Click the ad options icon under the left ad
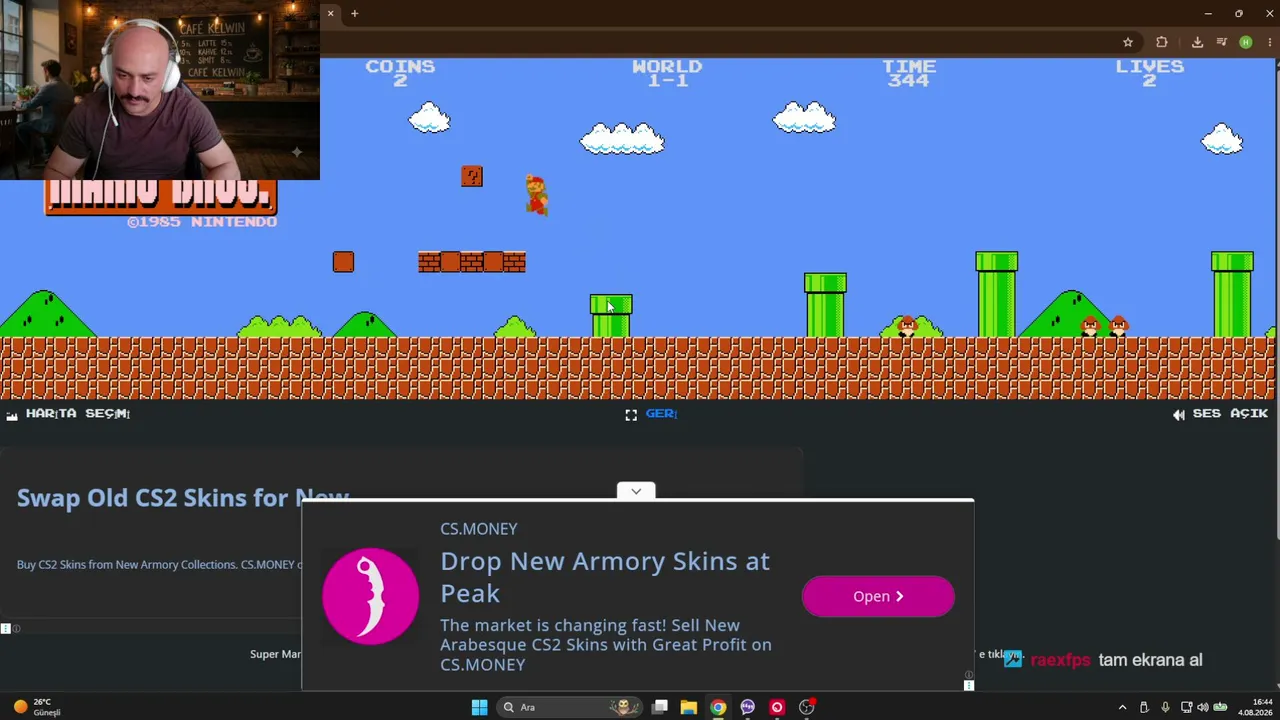This screenshot has width=1280, height=720. tap(5, 629)
